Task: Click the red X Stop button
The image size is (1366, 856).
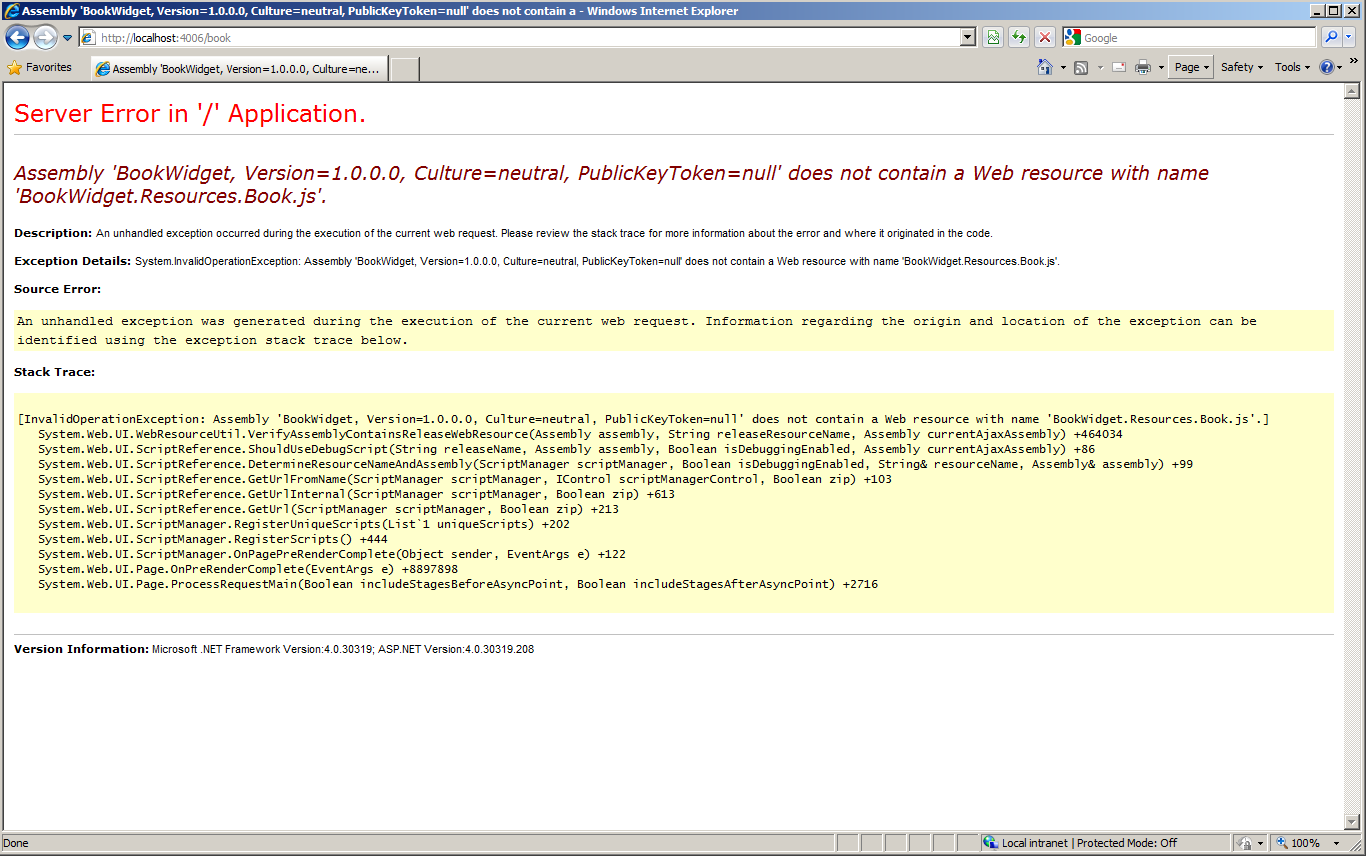Action: [1045, 38]
